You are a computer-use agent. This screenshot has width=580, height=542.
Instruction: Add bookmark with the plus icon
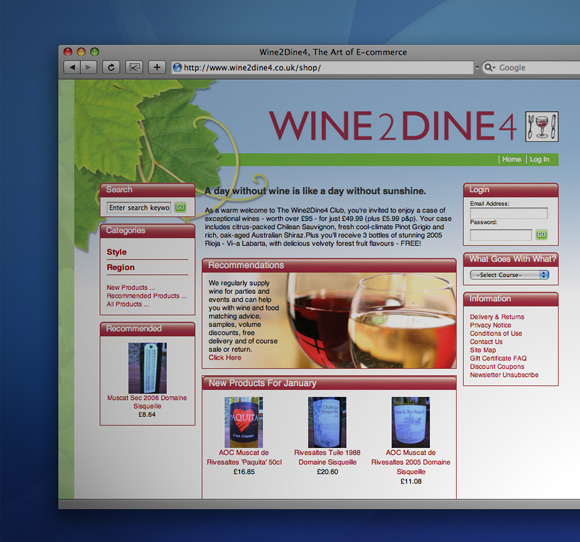pyautogui.click(x=157, y=67)
